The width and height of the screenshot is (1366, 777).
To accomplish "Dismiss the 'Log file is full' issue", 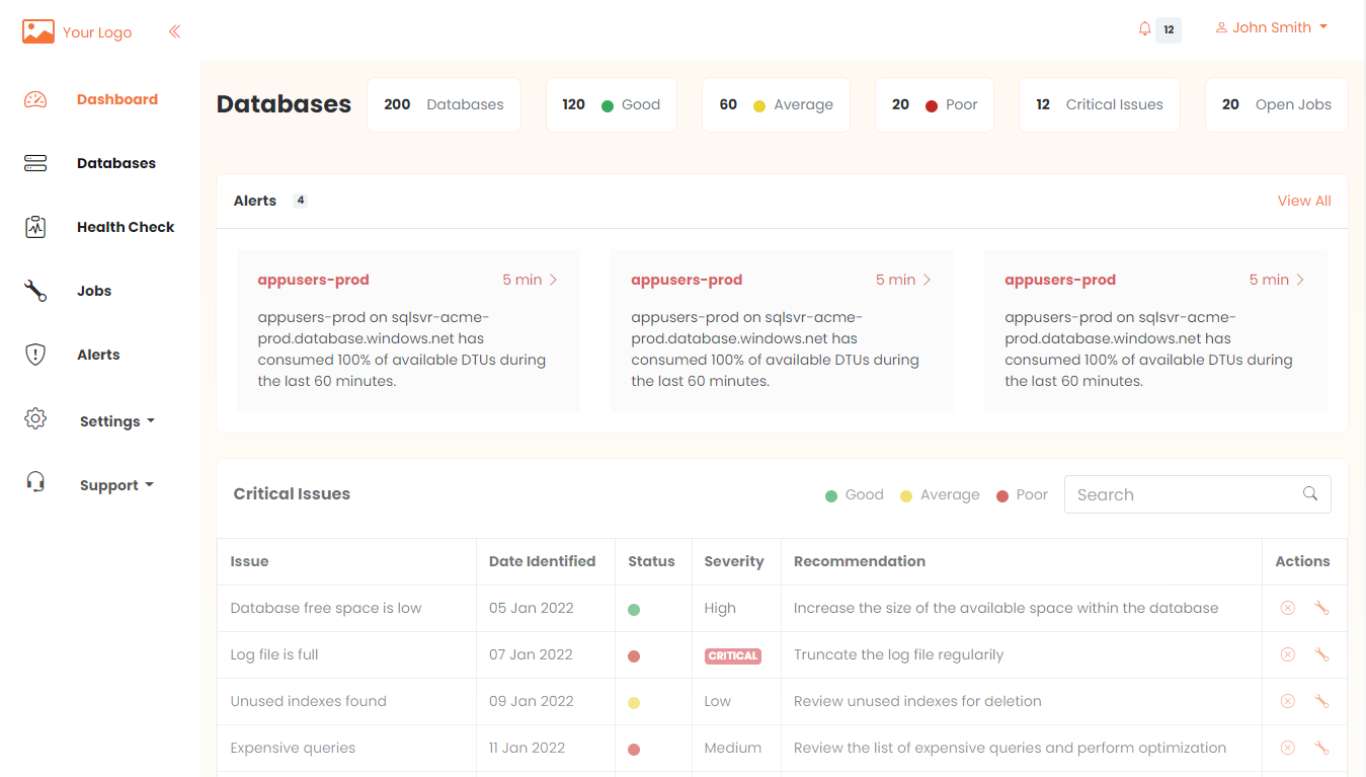I will click(1288, 655).
